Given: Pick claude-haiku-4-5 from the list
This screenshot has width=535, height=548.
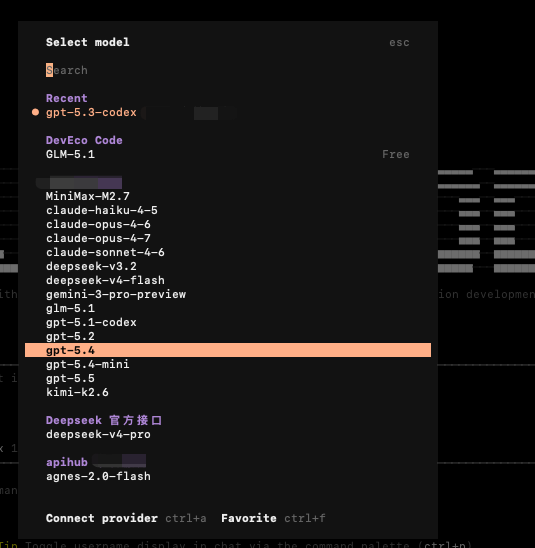Looking at the screenshot, I should [102, 210].
